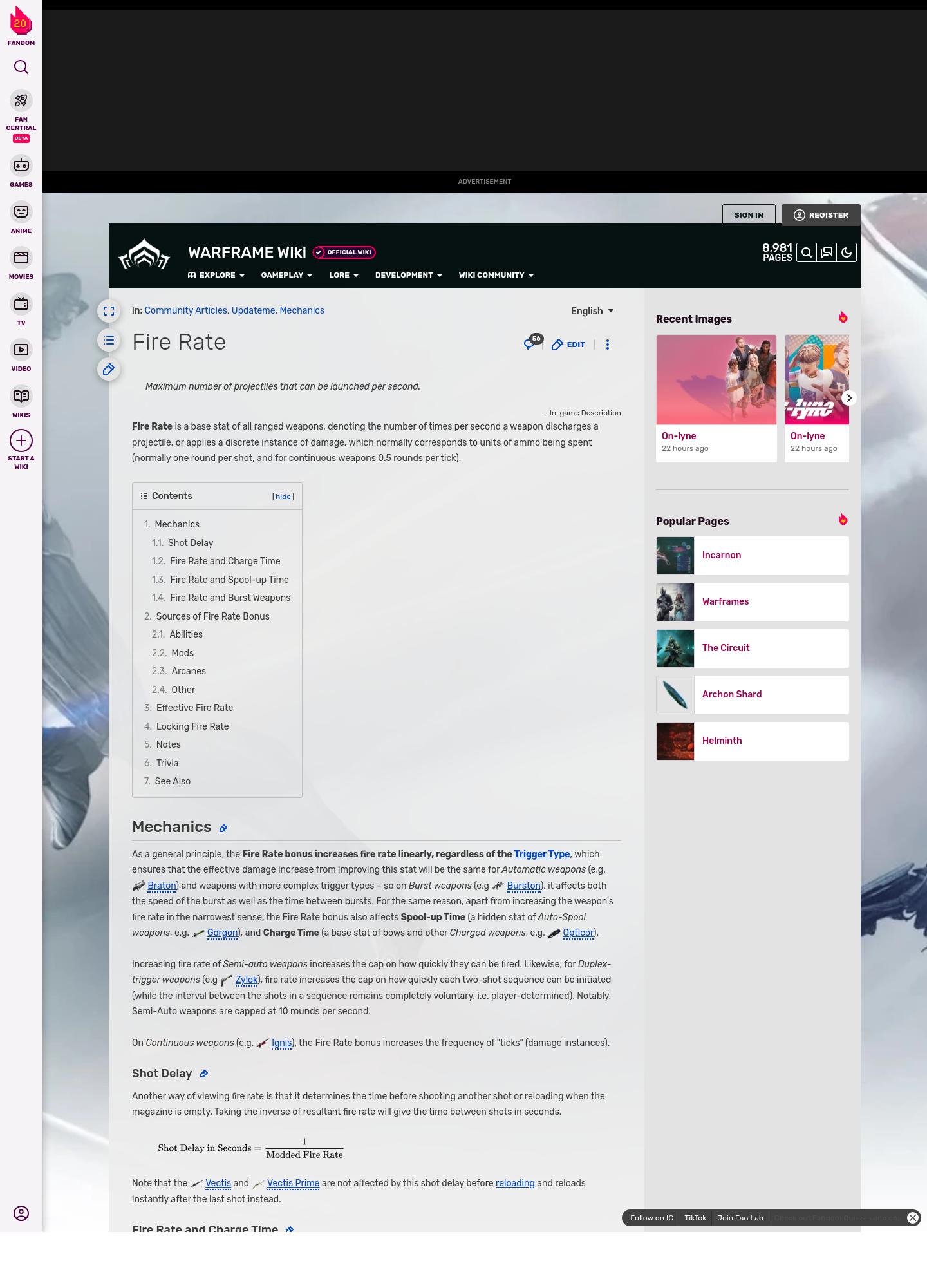Image resolution: width=927 pixels, height=1288 pixels.
Task: Open the reloading link
Action: [x=515, y=1183]
